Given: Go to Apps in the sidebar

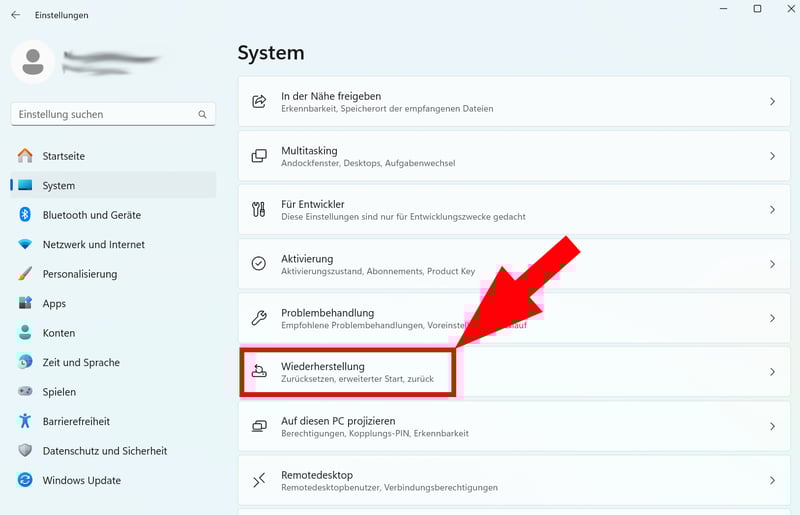Looking at the screenshot, I should coord(54,303).
